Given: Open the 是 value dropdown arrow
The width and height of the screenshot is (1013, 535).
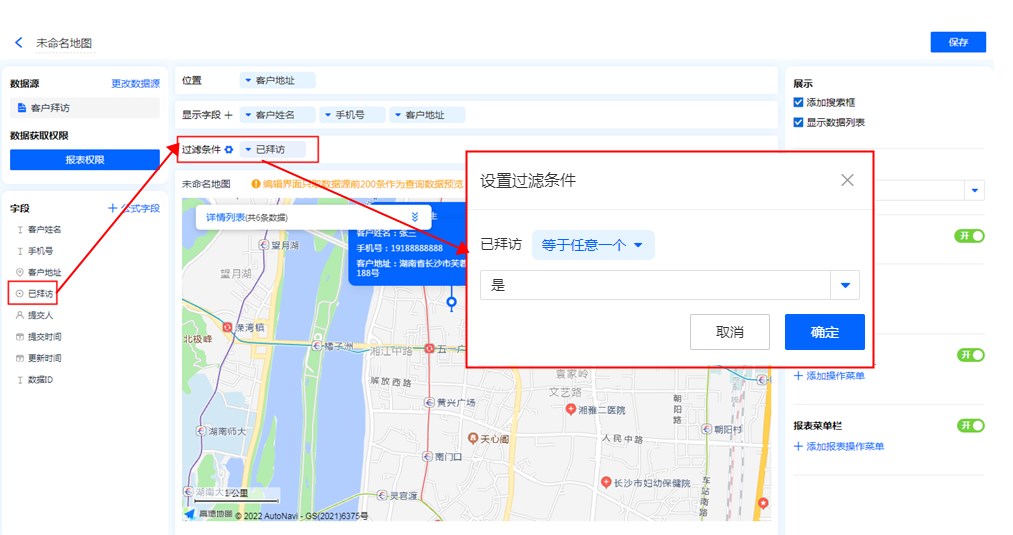Looking at the screenshot, I should pos(845,286).
